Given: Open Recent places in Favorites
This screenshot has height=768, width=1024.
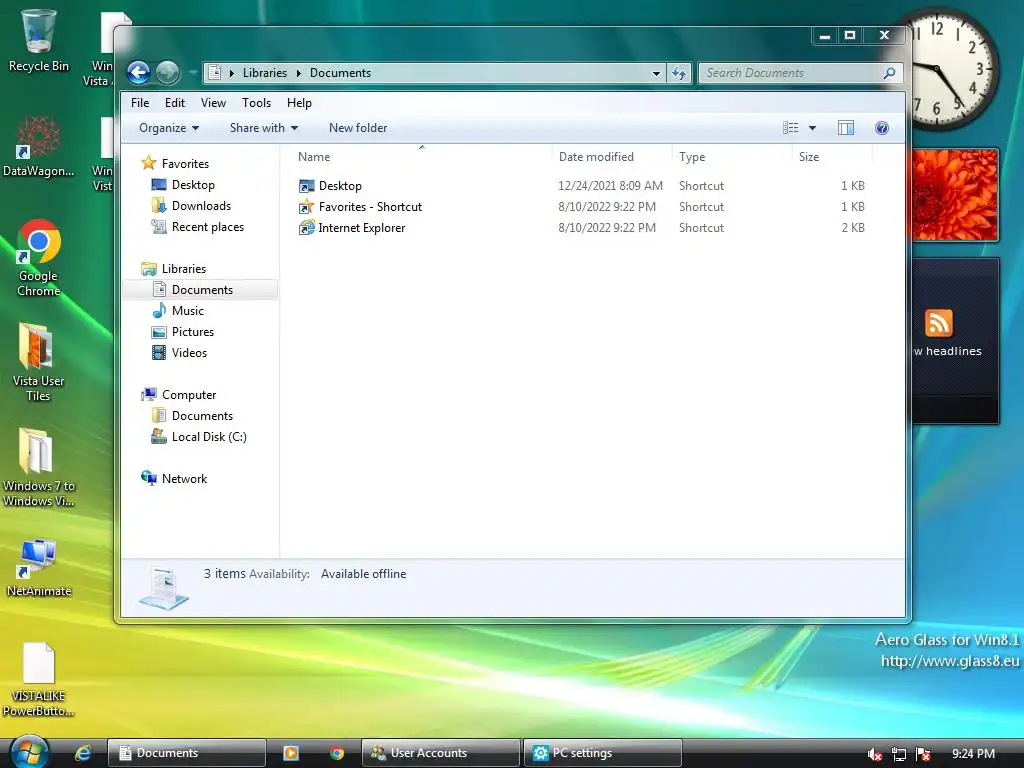Looking at the screenshot, I should coord(198,227).
